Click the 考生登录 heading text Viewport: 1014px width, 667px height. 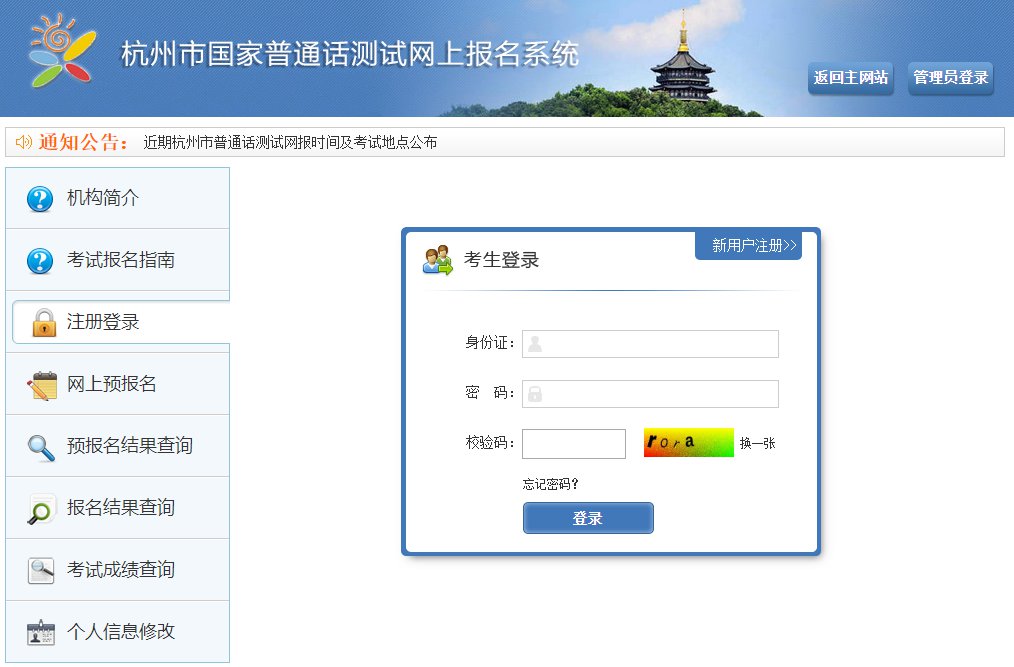pyautogui.click(x=501, y=260)
